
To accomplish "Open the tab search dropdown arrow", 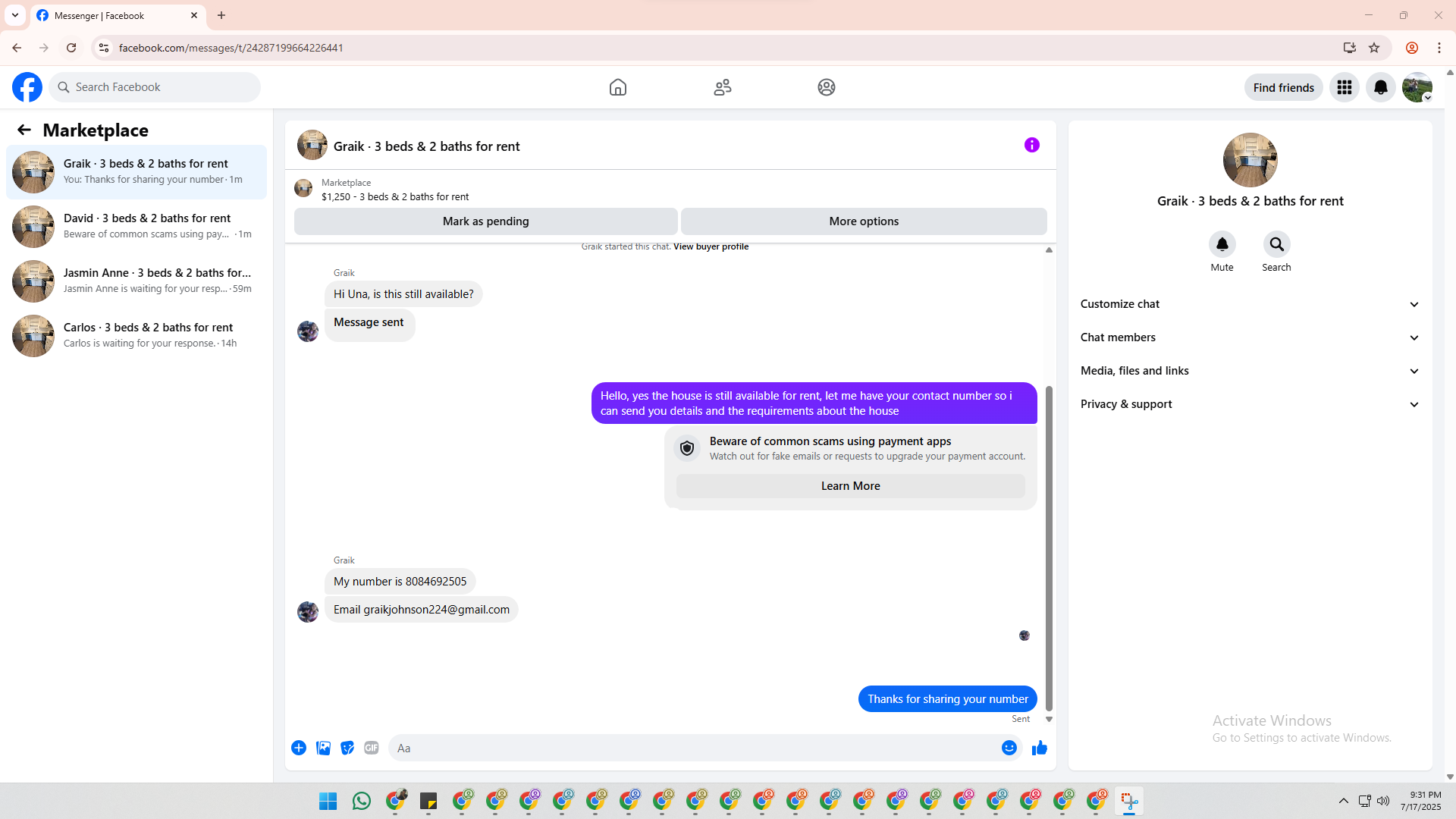I will click(x=15, y=15).
